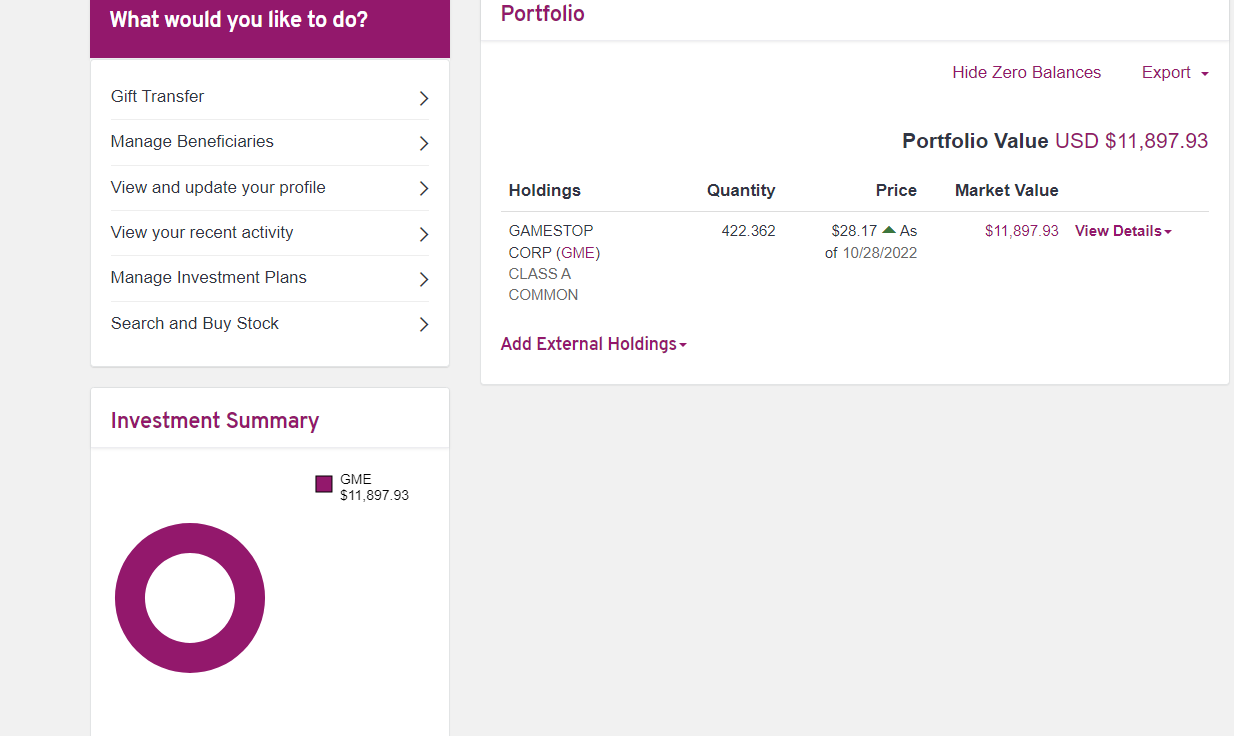
Task: Open the Export dropdown
Action: [1175, 72]
